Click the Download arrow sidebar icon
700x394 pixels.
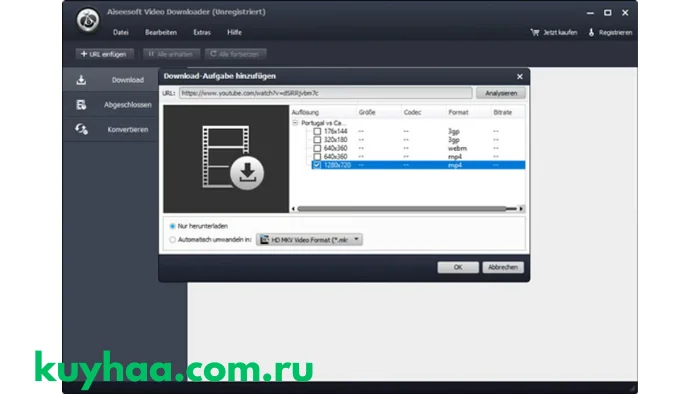[81, 80]
